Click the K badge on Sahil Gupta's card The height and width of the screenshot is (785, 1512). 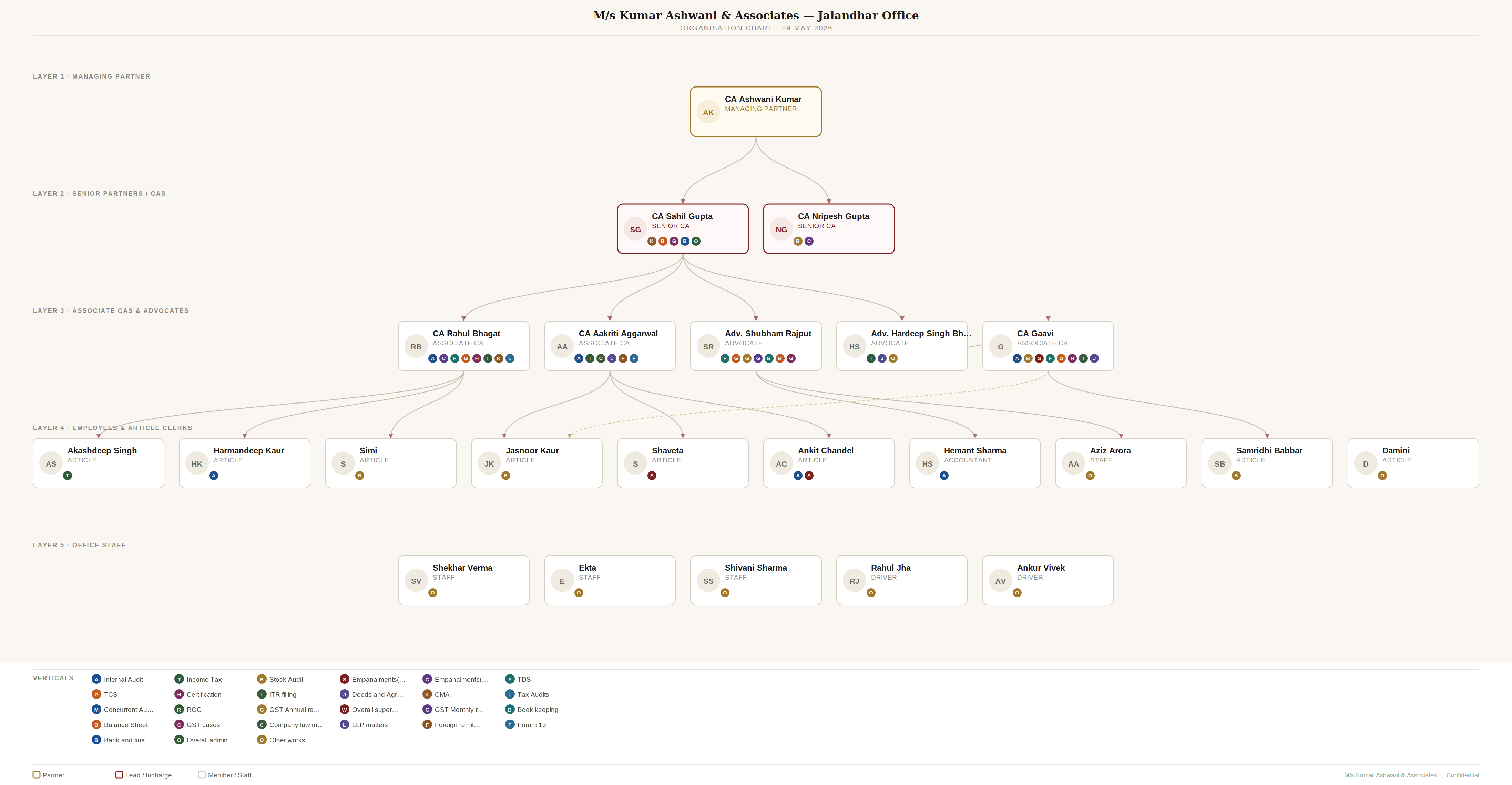pos(652,241)
